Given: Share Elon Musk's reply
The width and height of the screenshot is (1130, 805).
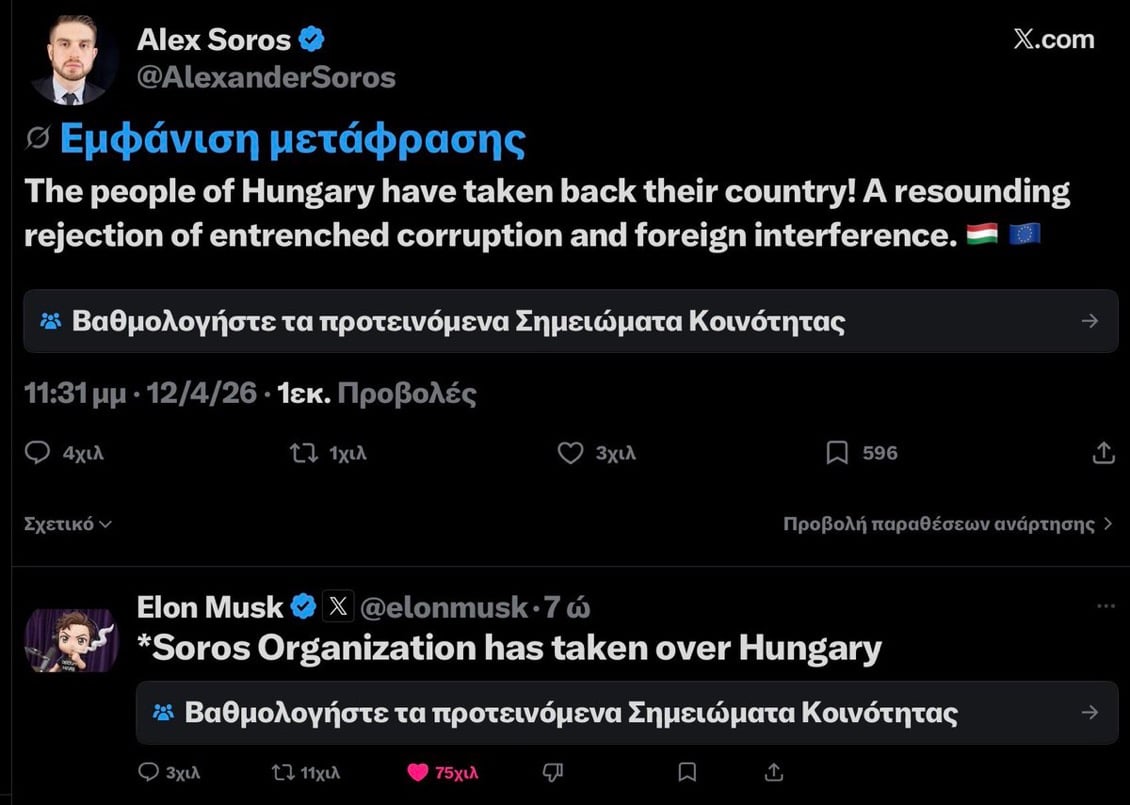Looking at the screenshot, I should [773, 772].
